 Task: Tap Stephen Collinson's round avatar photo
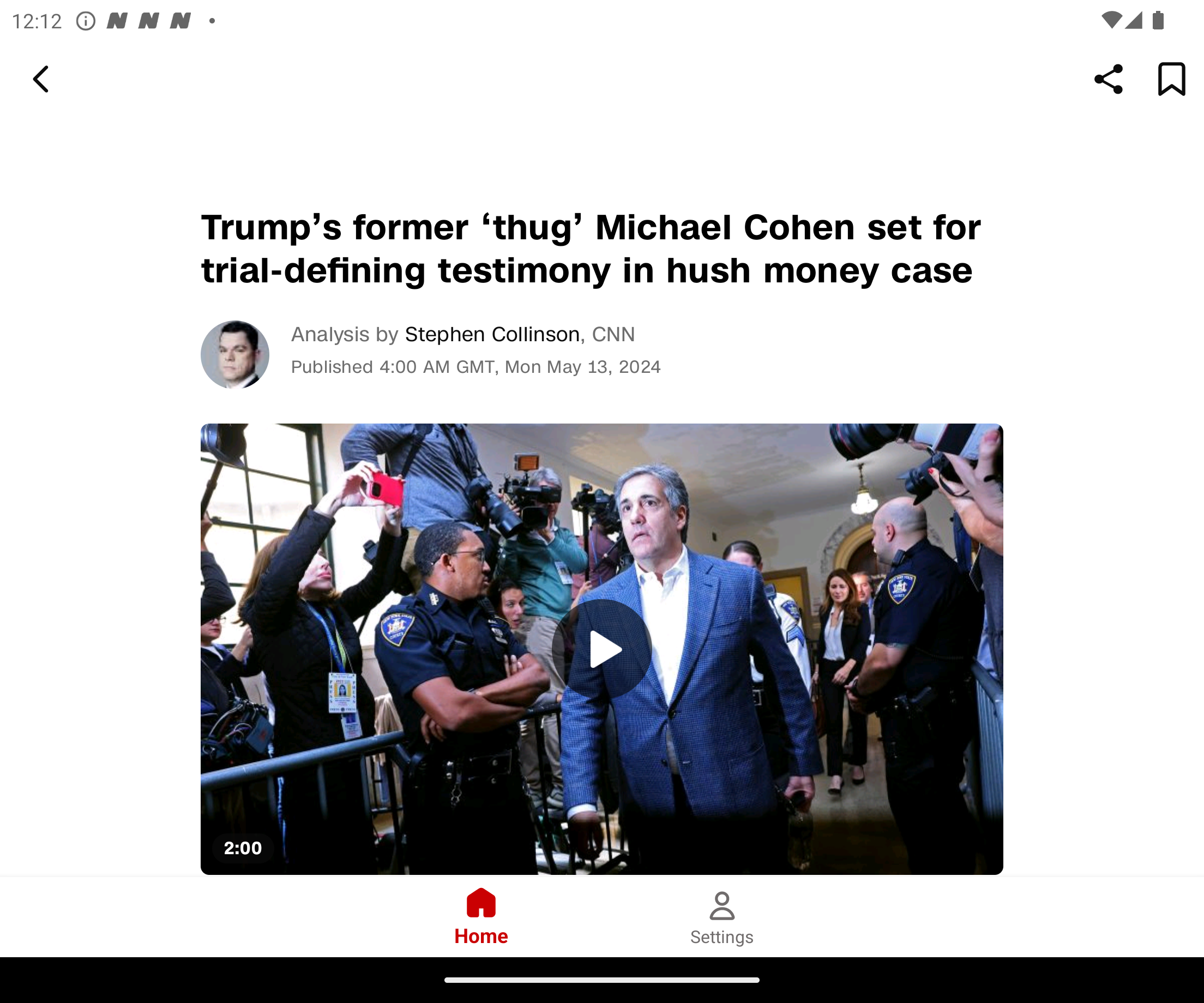[235, 354]
